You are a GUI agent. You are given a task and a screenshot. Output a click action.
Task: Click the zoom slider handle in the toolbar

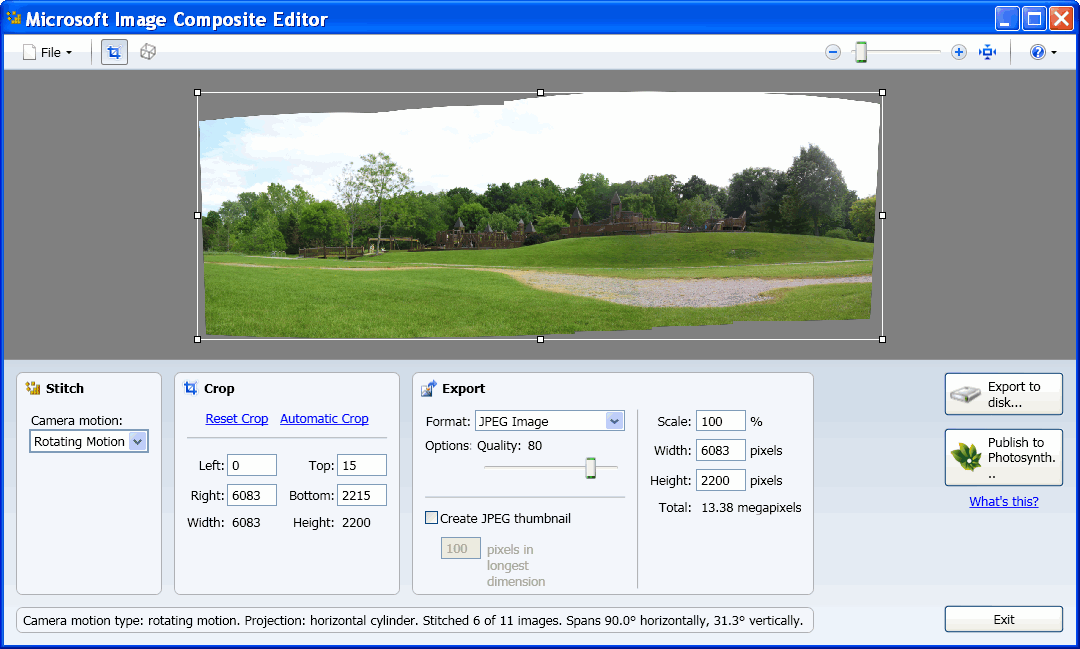[x=861, y=52]
